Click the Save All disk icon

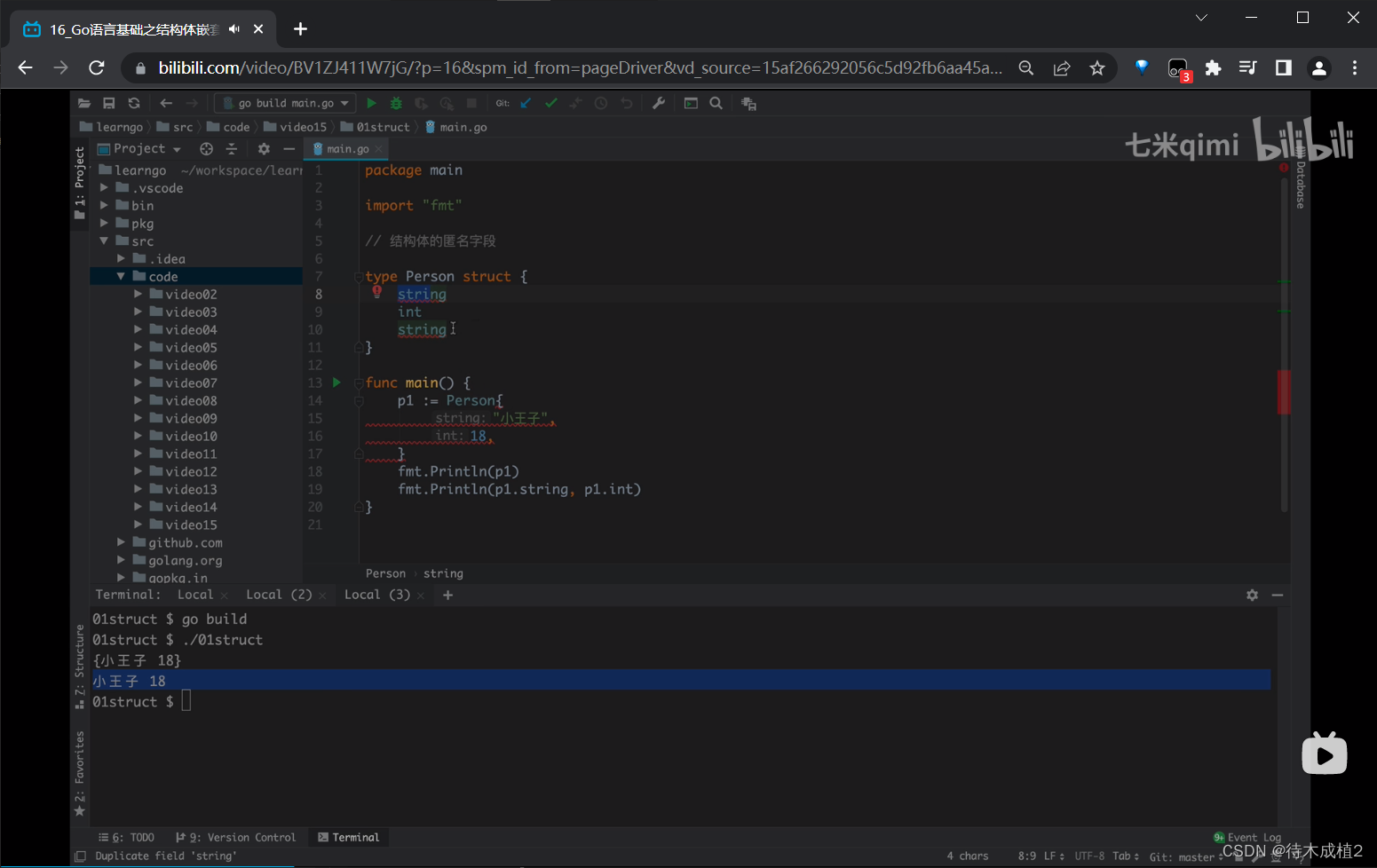(x=109, y=104)
